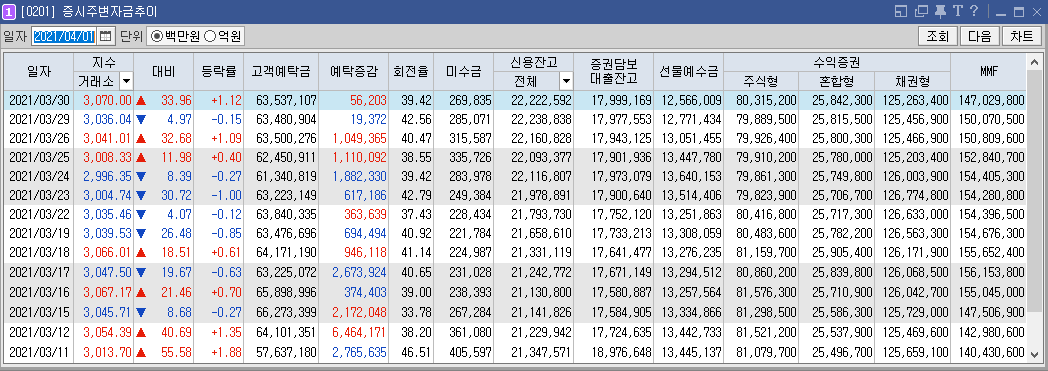Select the 2021/03/11 date cell
The width and height of the screenshot is (1048, 371).
[x=39, y=352]
